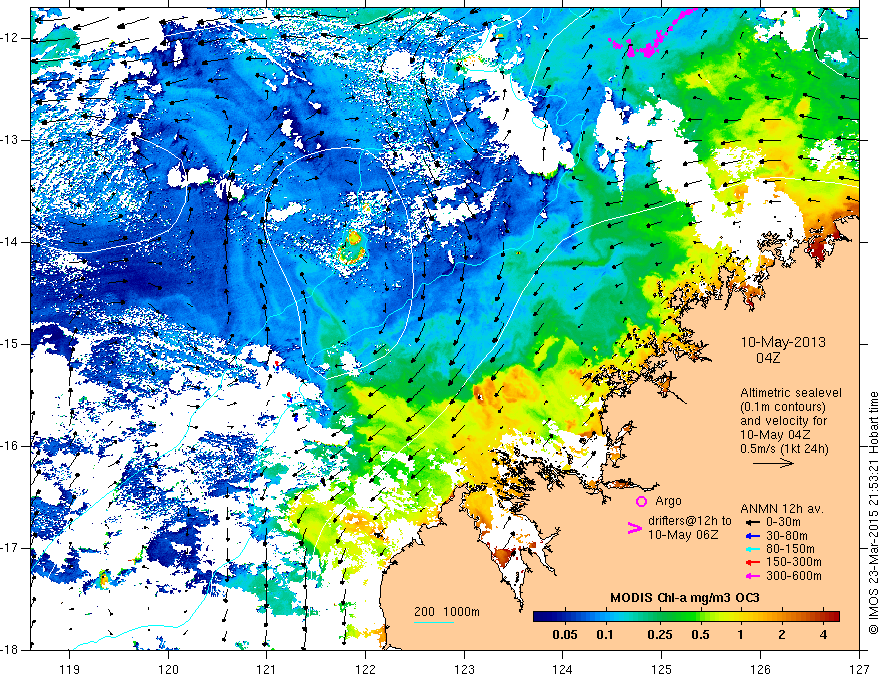880x680 pixels.
Task: Click the '123' longitude axis label
Action: (464, 669)
